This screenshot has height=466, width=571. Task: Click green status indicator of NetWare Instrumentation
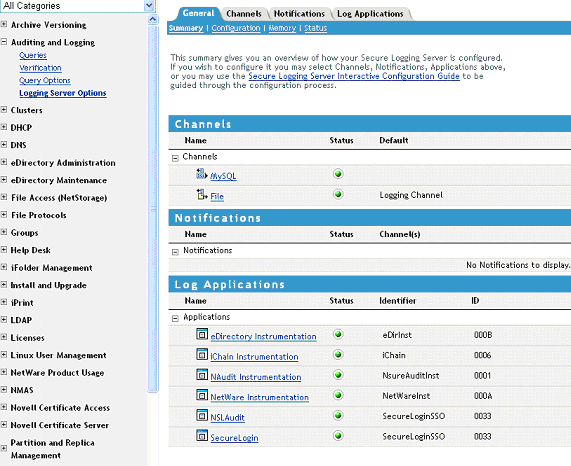coord(338,395)
